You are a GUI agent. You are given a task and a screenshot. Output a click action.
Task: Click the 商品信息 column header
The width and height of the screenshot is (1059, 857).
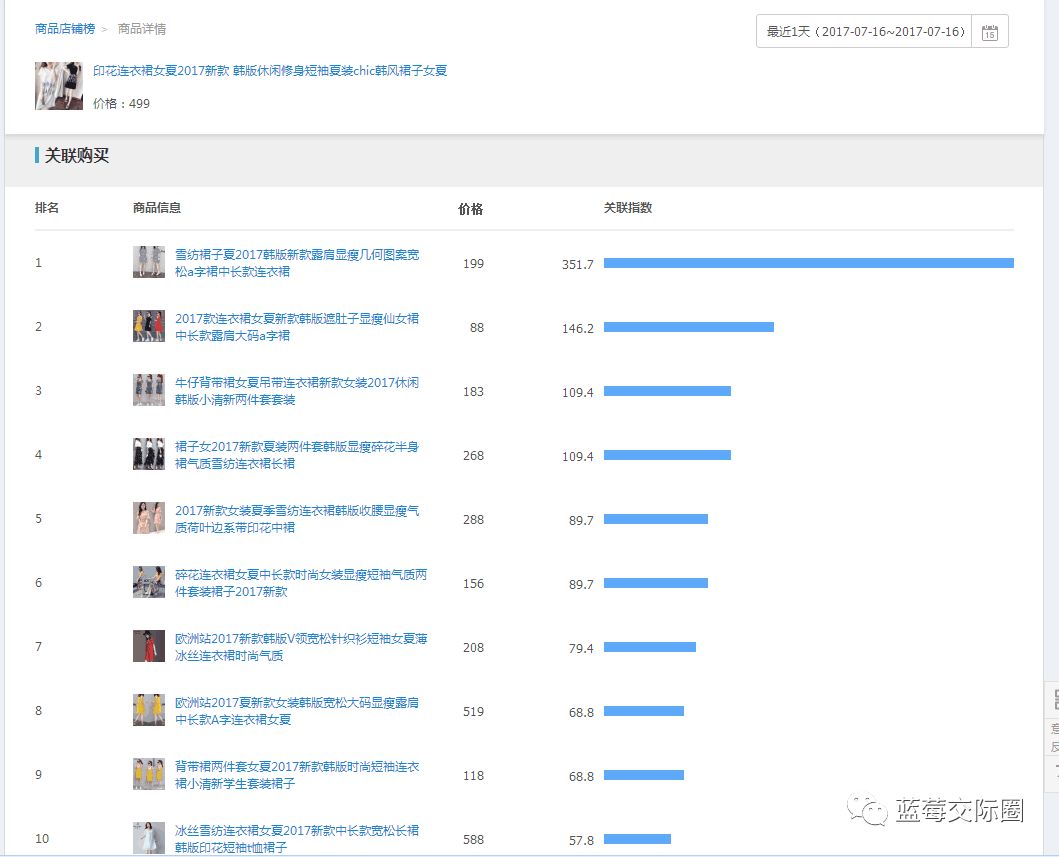[x=157, y=208]
